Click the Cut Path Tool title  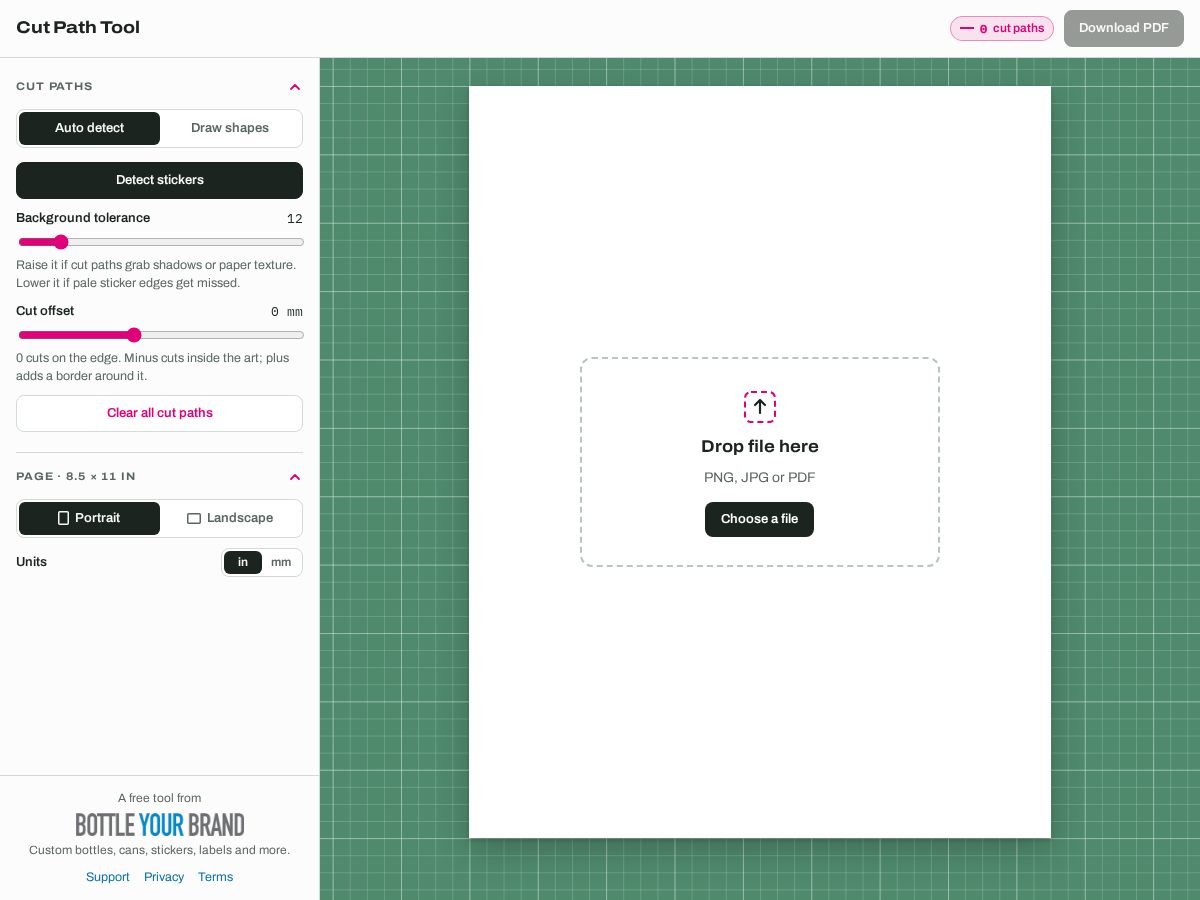78,28
